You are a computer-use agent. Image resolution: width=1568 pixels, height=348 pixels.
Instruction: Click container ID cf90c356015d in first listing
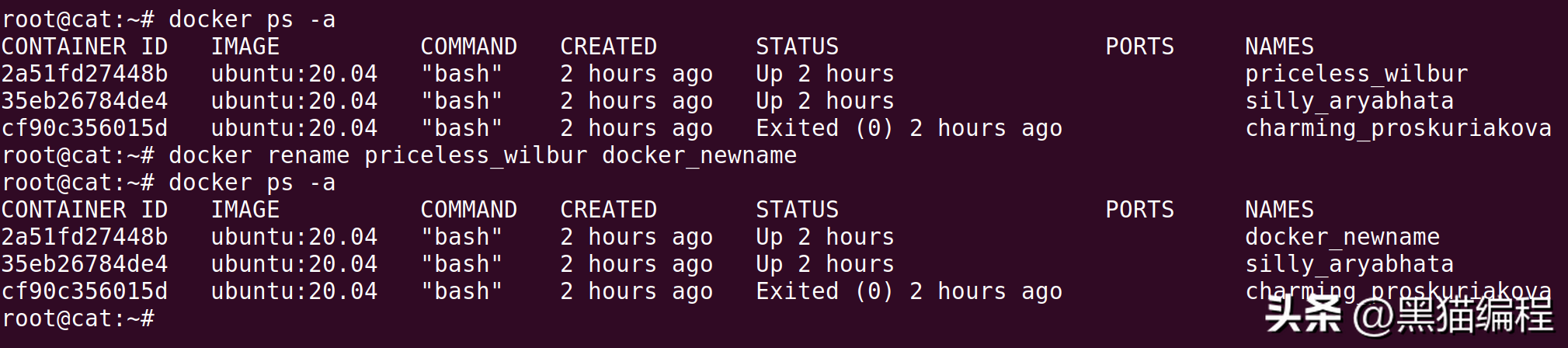pyautogui.click(x=84, y=128)
